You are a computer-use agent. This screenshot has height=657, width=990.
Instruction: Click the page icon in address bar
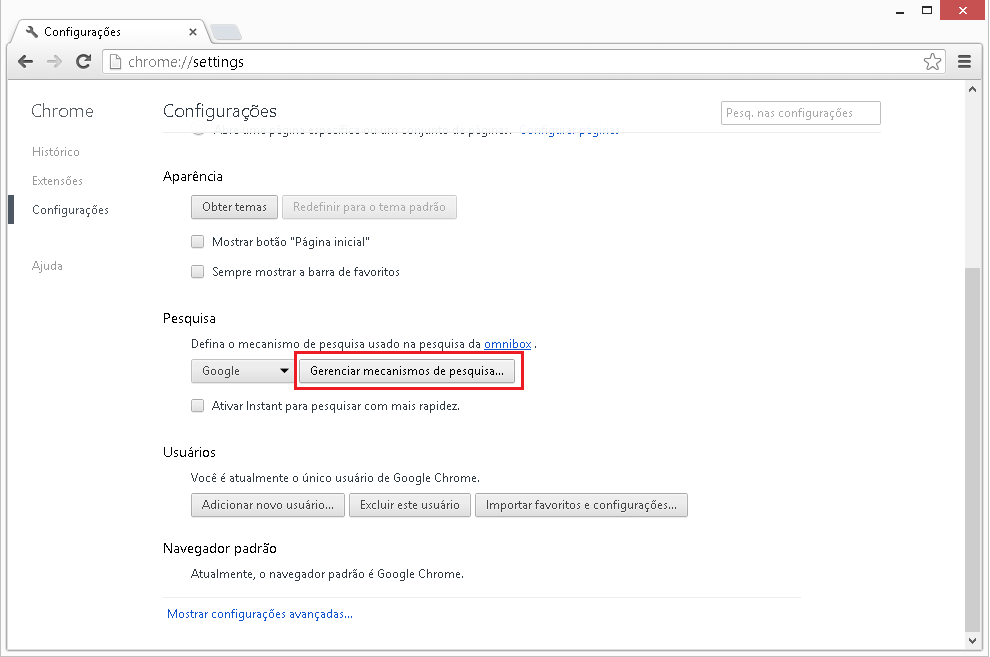(x=115, y=61)
